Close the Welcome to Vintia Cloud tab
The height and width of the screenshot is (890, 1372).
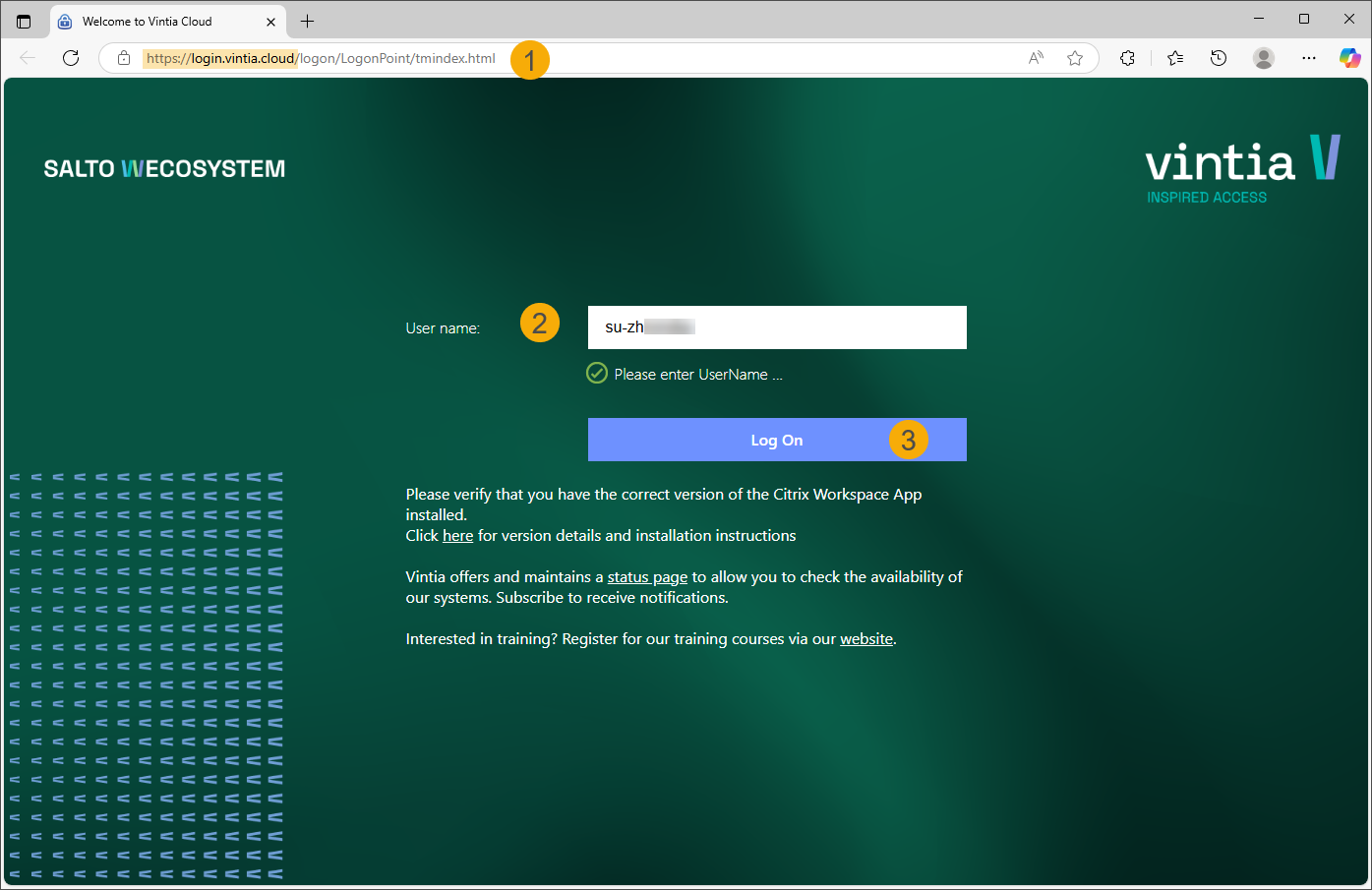(270, 22)
